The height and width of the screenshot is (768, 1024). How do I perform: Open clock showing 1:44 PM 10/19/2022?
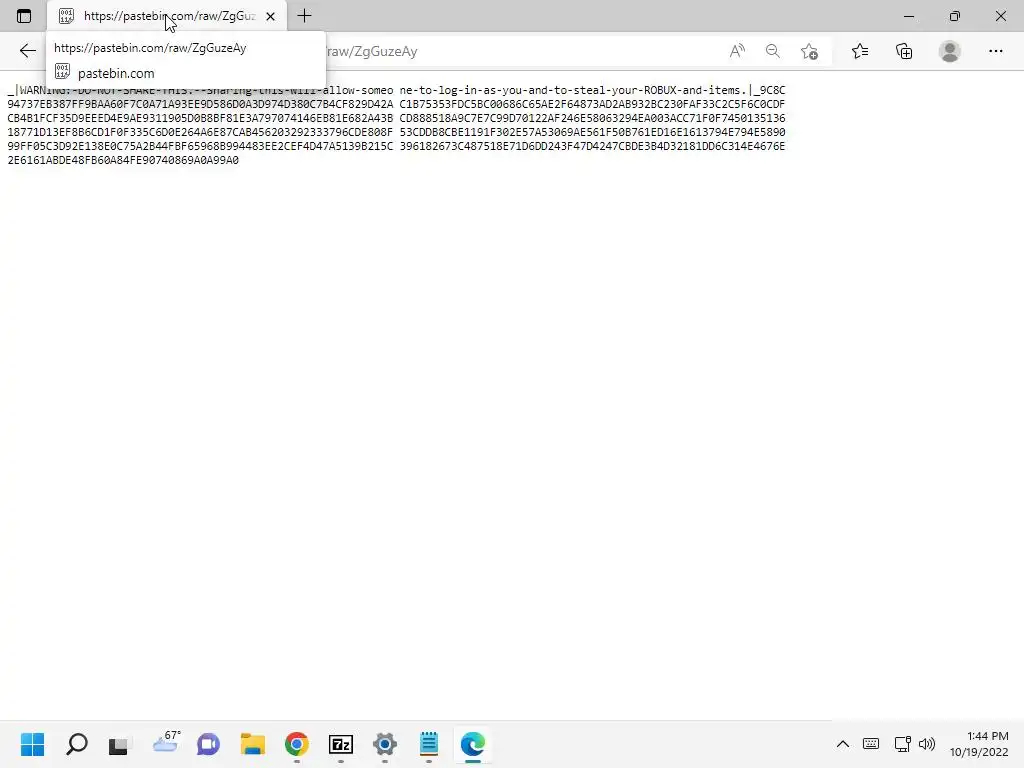pos(979,744)
